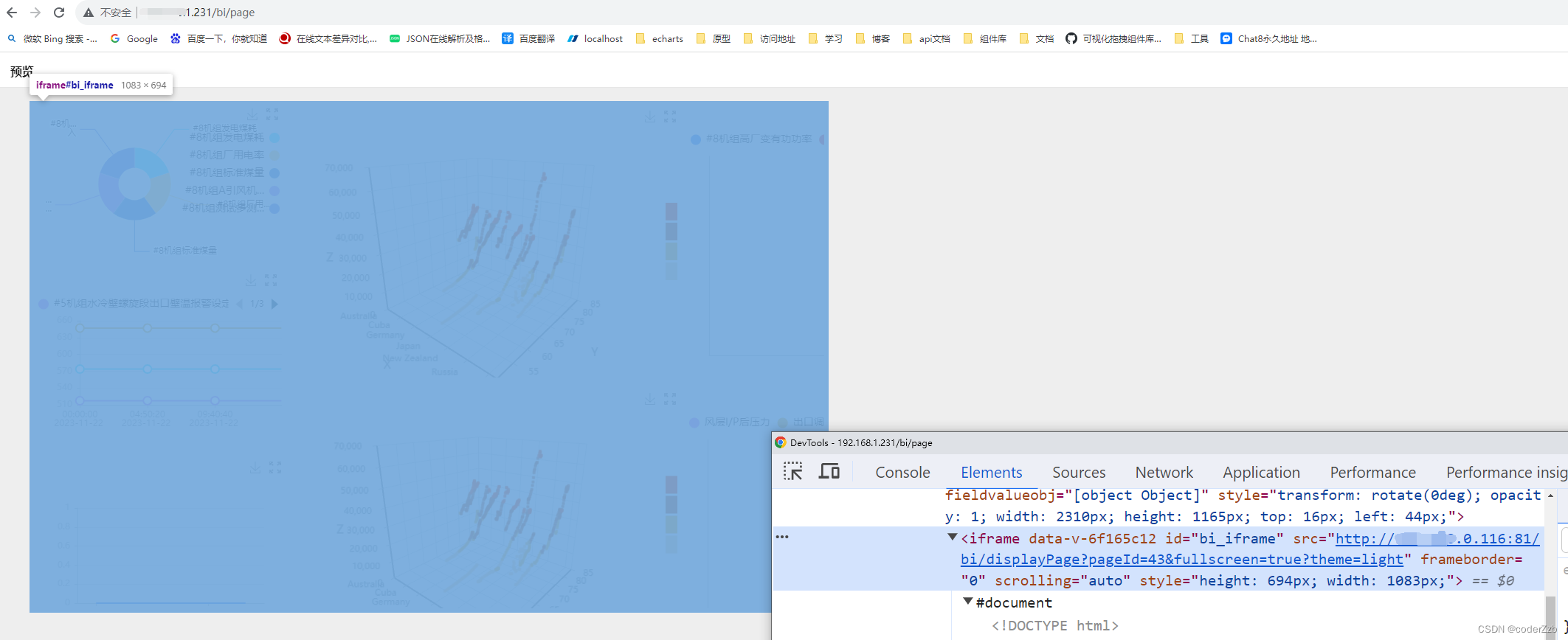Go to previous legend page 1/3

click(x=240, y=304)
